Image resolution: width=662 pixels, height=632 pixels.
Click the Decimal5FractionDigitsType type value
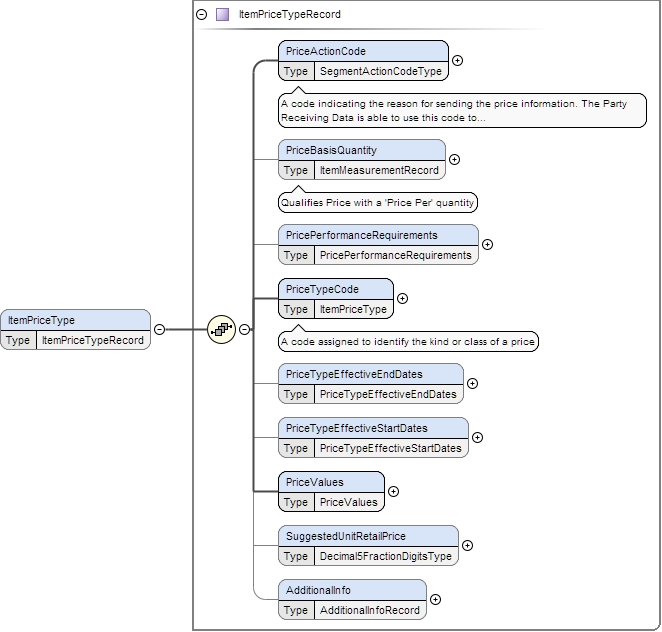pos(385,557)
